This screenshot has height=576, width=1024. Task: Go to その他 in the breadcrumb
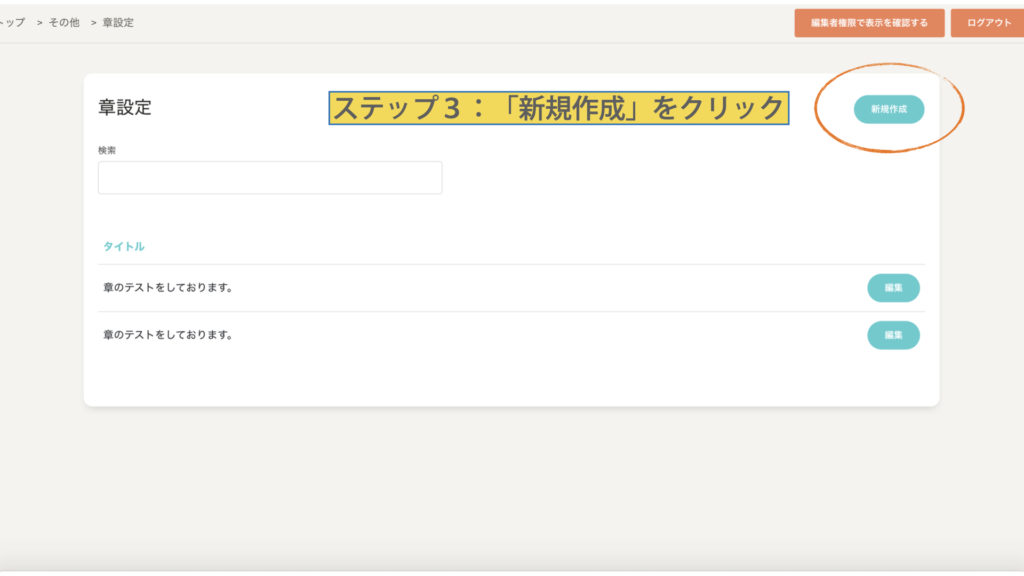[64, 22]
